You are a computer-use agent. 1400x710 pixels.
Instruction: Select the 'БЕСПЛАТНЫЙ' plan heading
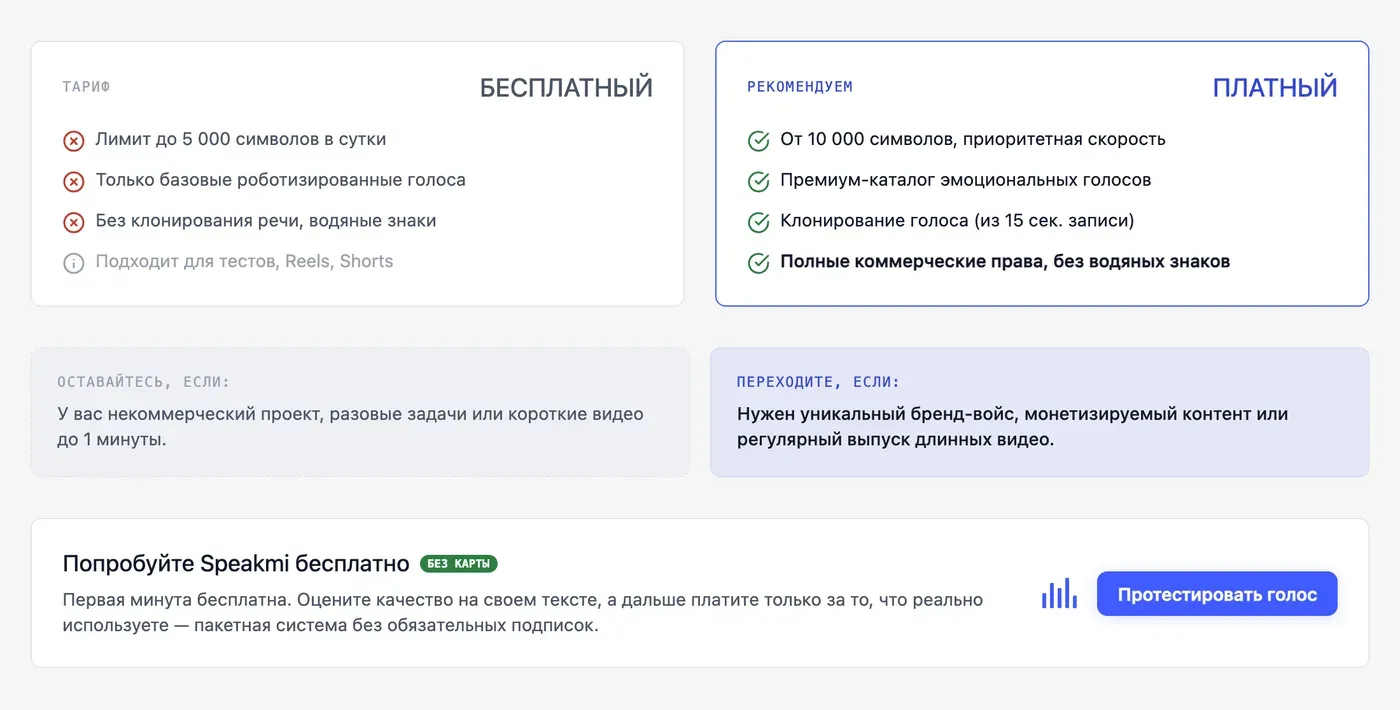[566, 88]
